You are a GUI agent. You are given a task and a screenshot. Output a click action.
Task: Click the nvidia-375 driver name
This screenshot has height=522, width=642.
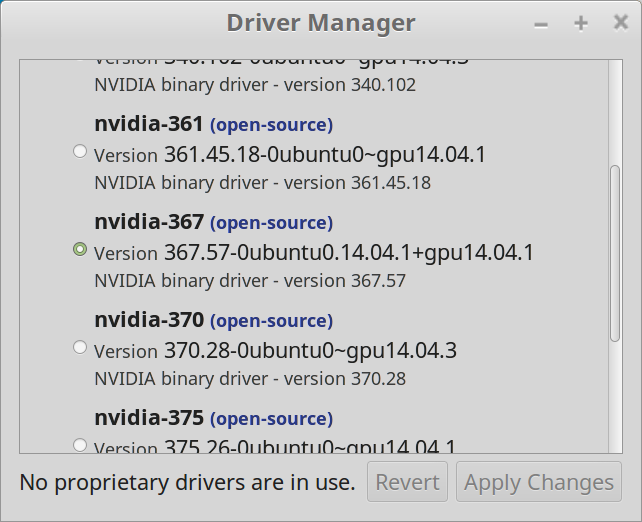click(149, 417)
